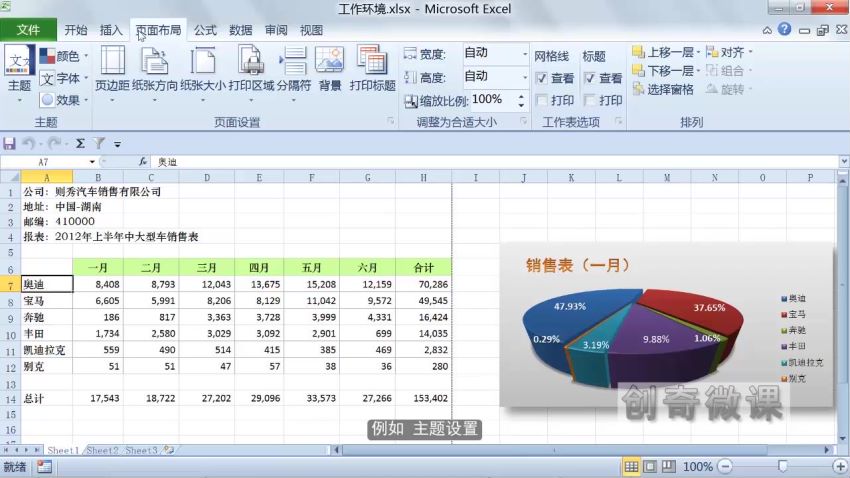Click zoom out minus button
The height and width of the screenshot is (478, 850).
(x=725, y=466)
